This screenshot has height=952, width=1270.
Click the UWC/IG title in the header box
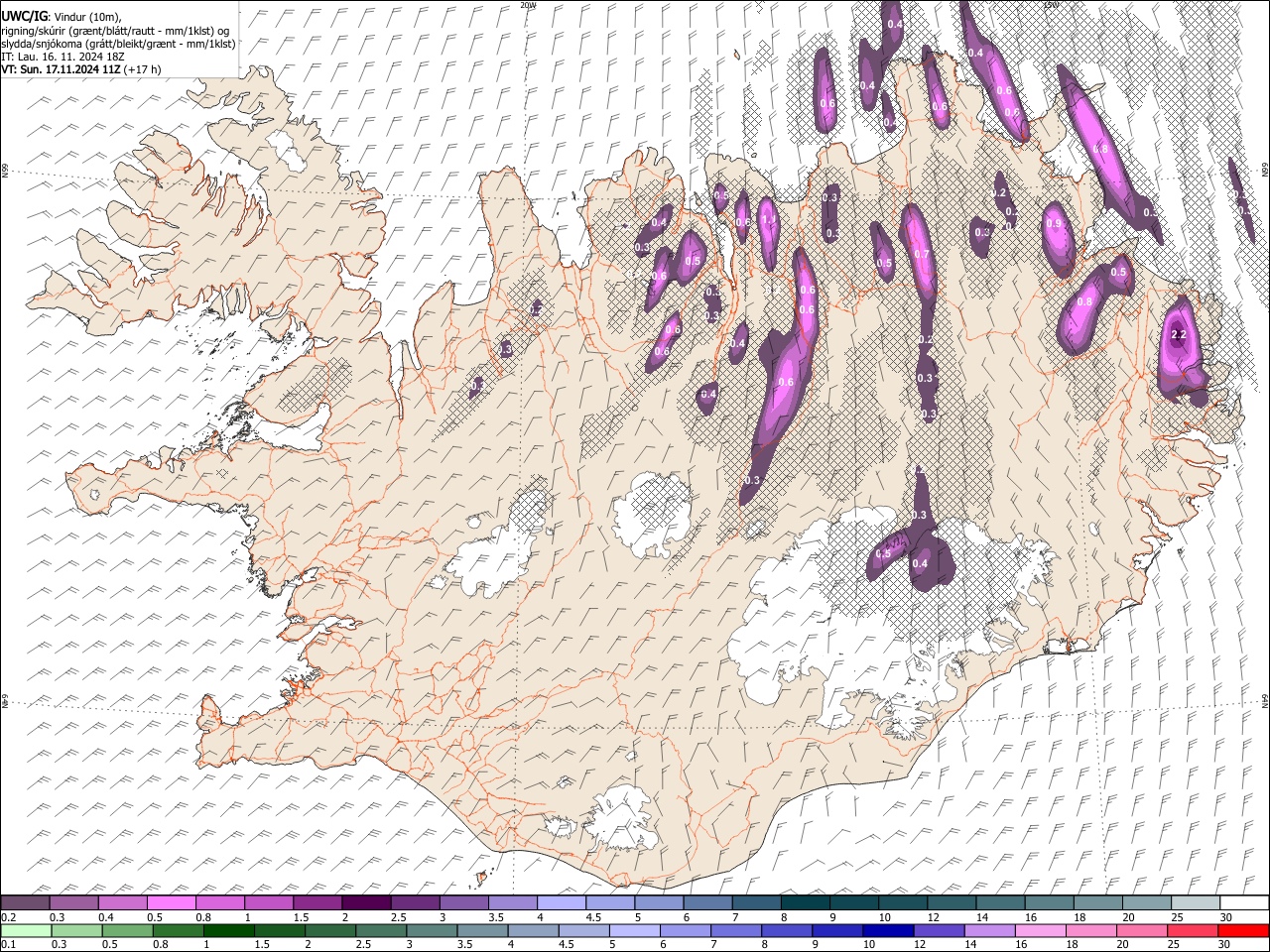click(x=23, y=17)
